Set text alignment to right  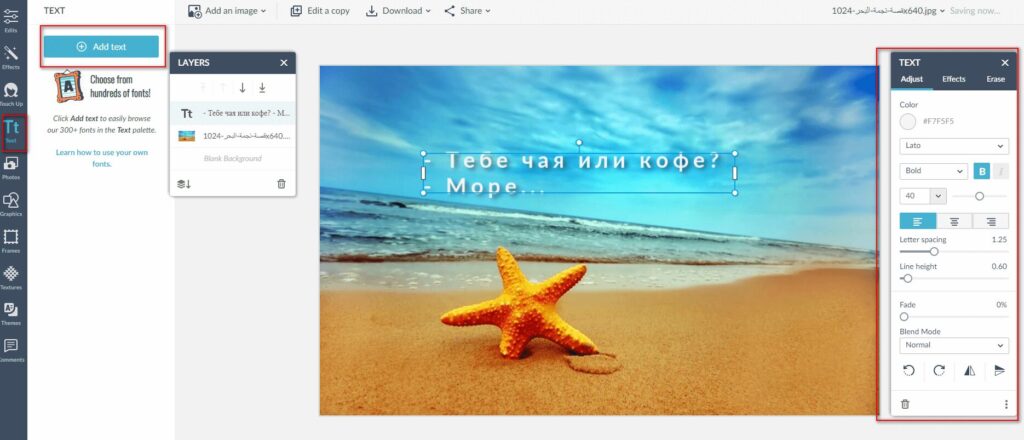point(990,221)
